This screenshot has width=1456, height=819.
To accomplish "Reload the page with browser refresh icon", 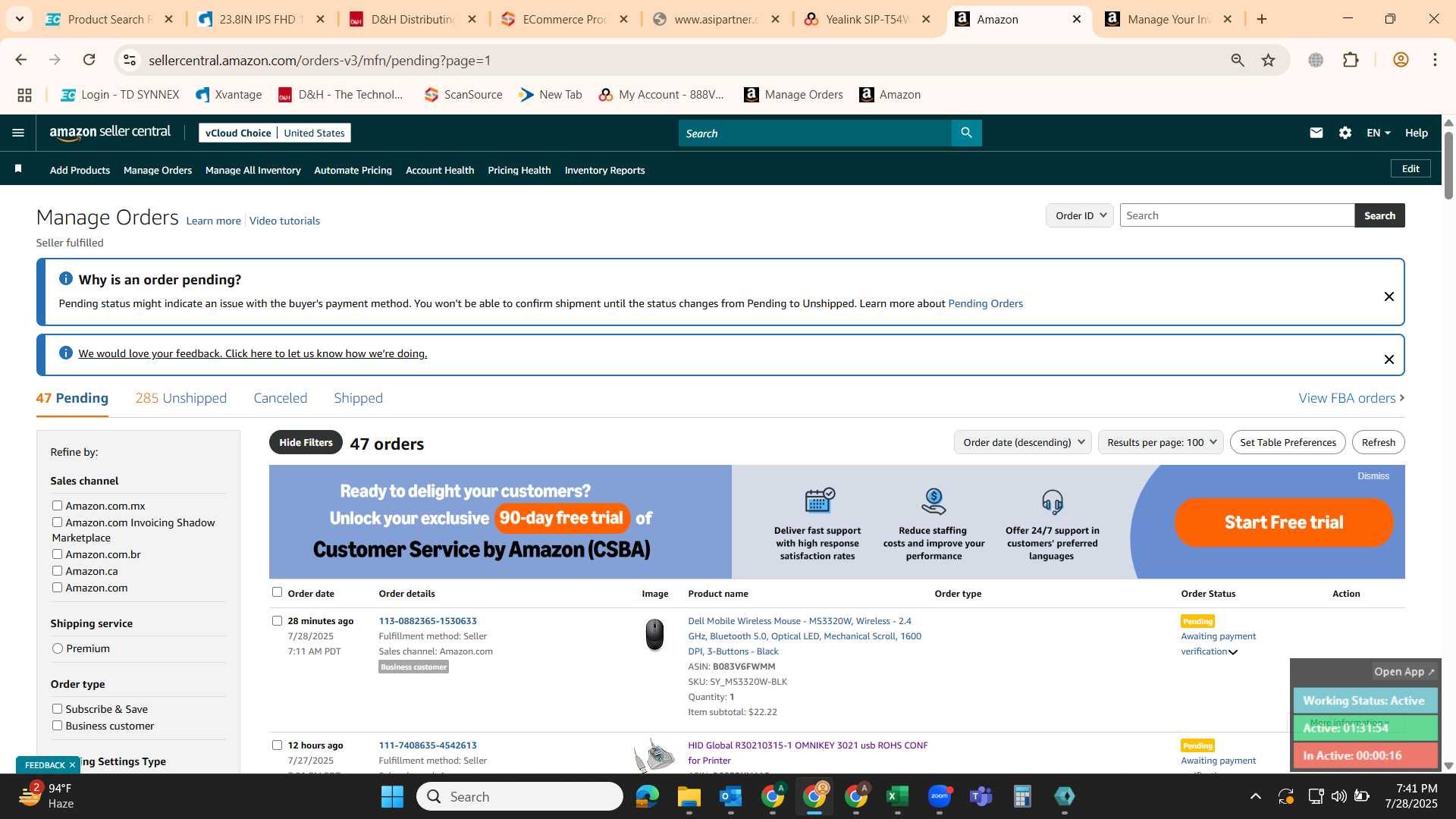I will tap(89, 60).
